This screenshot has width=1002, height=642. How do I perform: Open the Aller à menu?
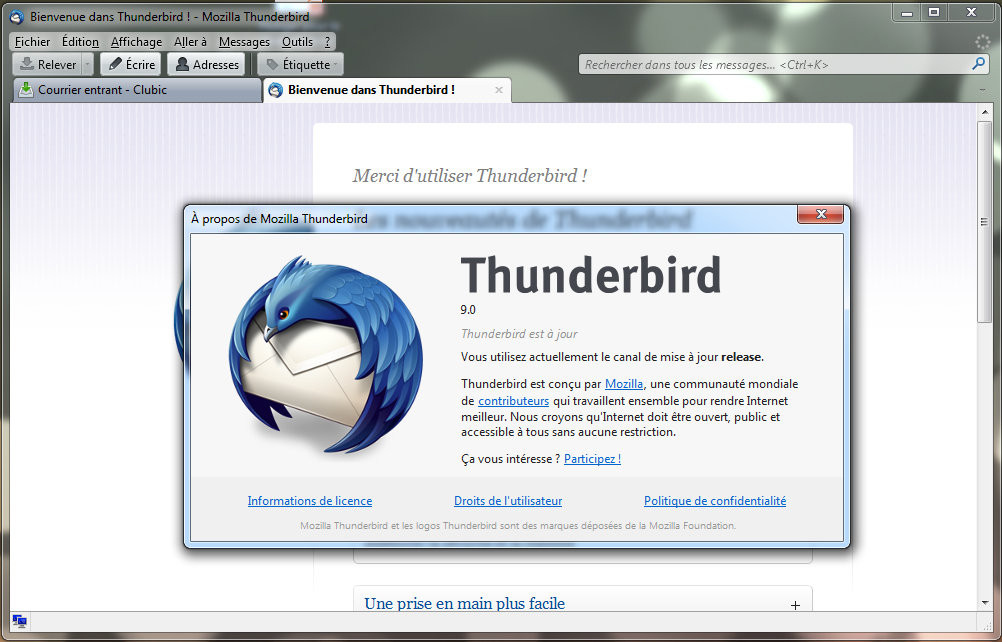click(190, 42)
